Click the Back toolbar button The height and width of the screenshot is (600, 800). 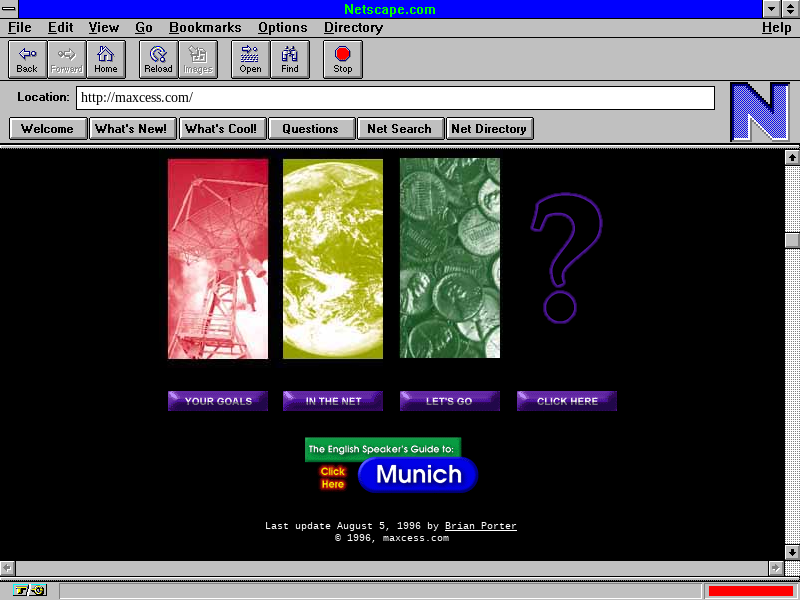(27, 60)
